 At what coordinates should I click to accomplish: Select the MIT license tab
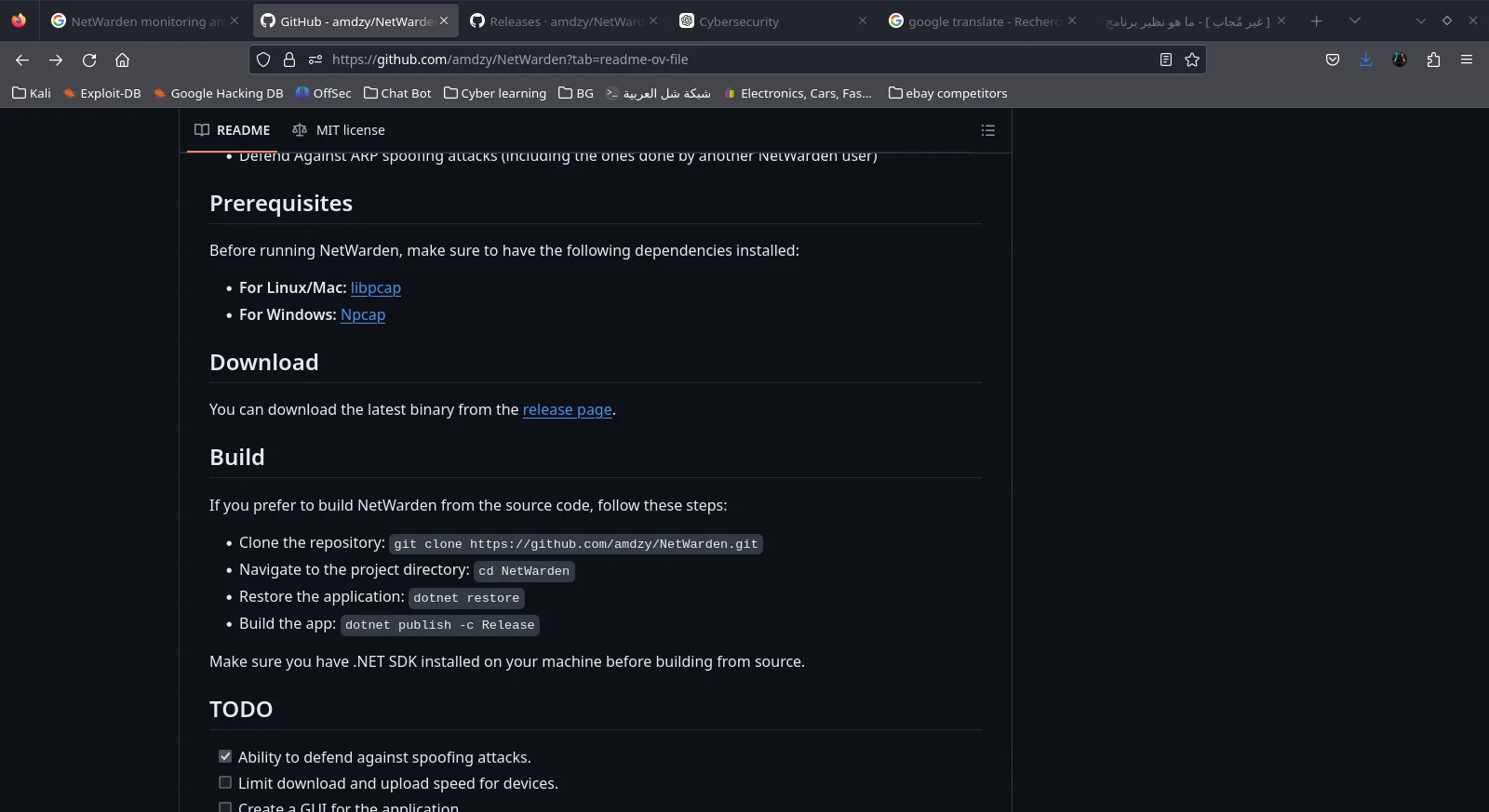(x=339, y=130)
